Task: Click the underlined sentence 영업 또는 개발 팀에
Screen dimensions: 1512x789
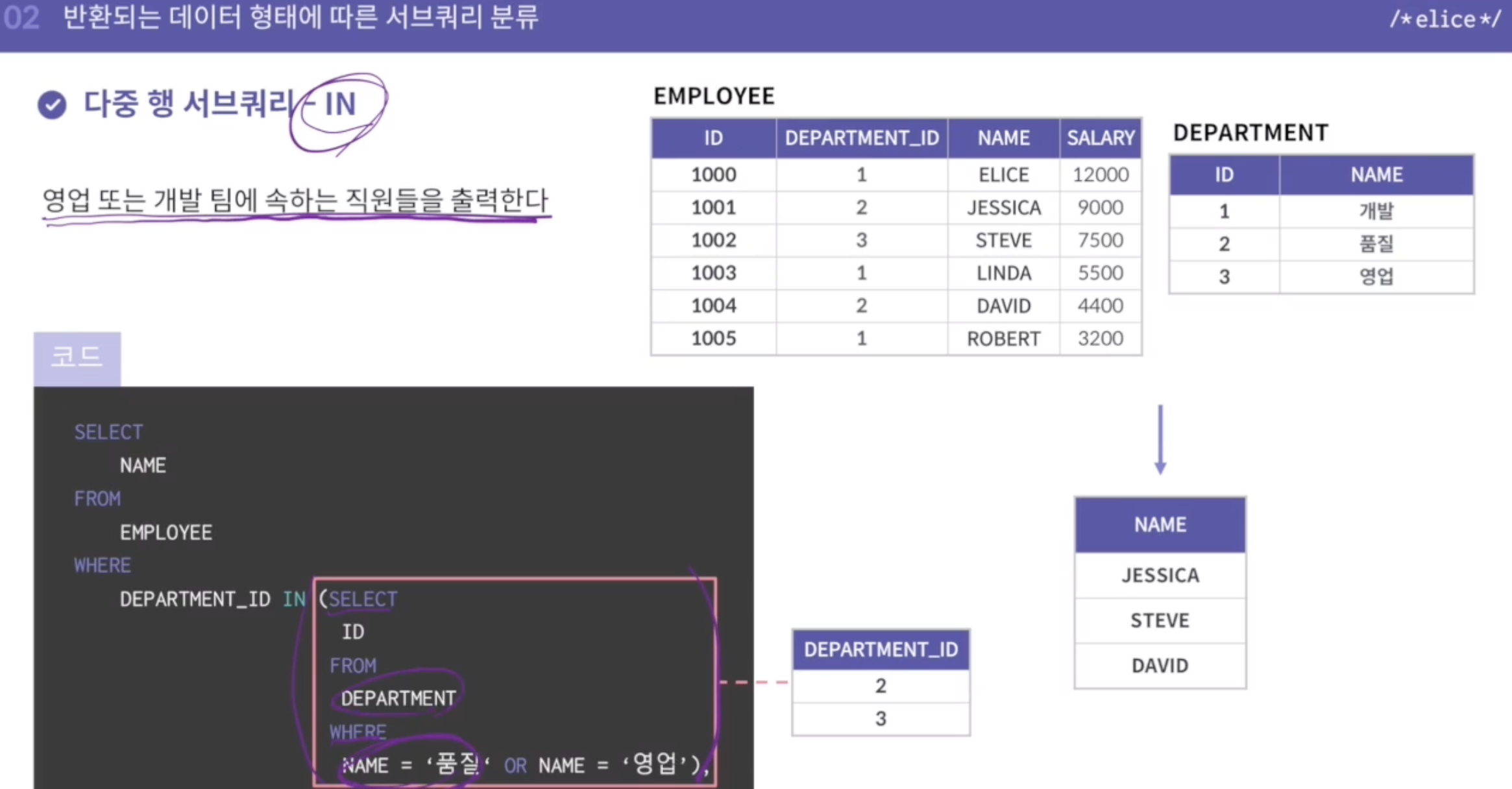Action: click(295, 200)
